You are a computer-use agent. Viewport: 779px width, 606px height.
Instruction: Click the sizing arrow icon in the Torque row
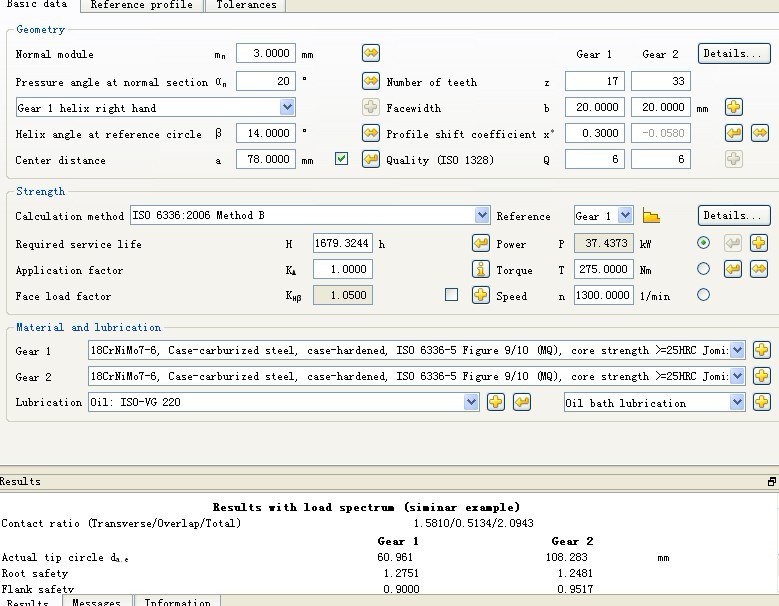click(x=733, y=269)
